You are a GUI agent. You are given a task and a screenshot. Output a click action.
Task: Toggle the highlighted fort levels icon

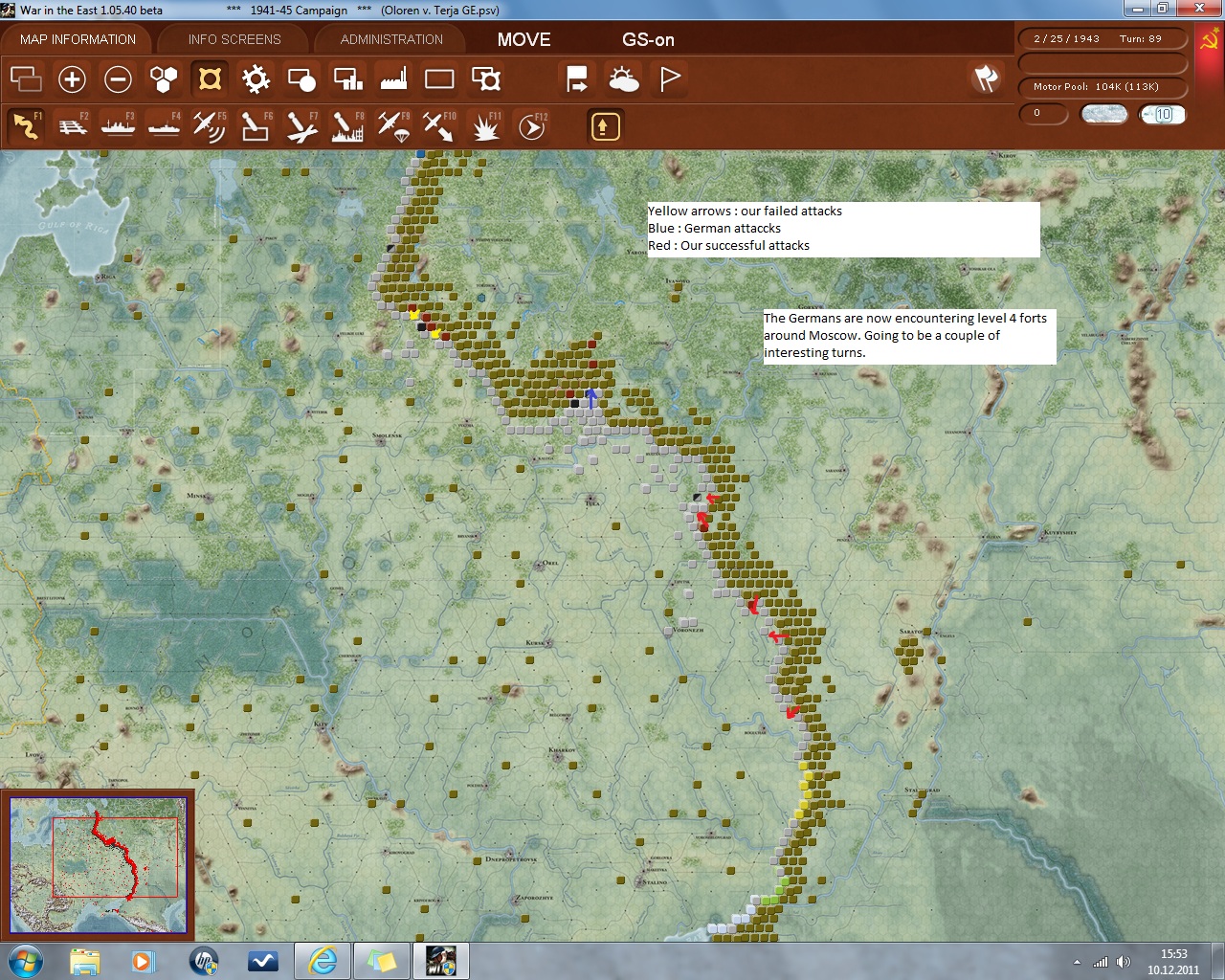[210, 79]
